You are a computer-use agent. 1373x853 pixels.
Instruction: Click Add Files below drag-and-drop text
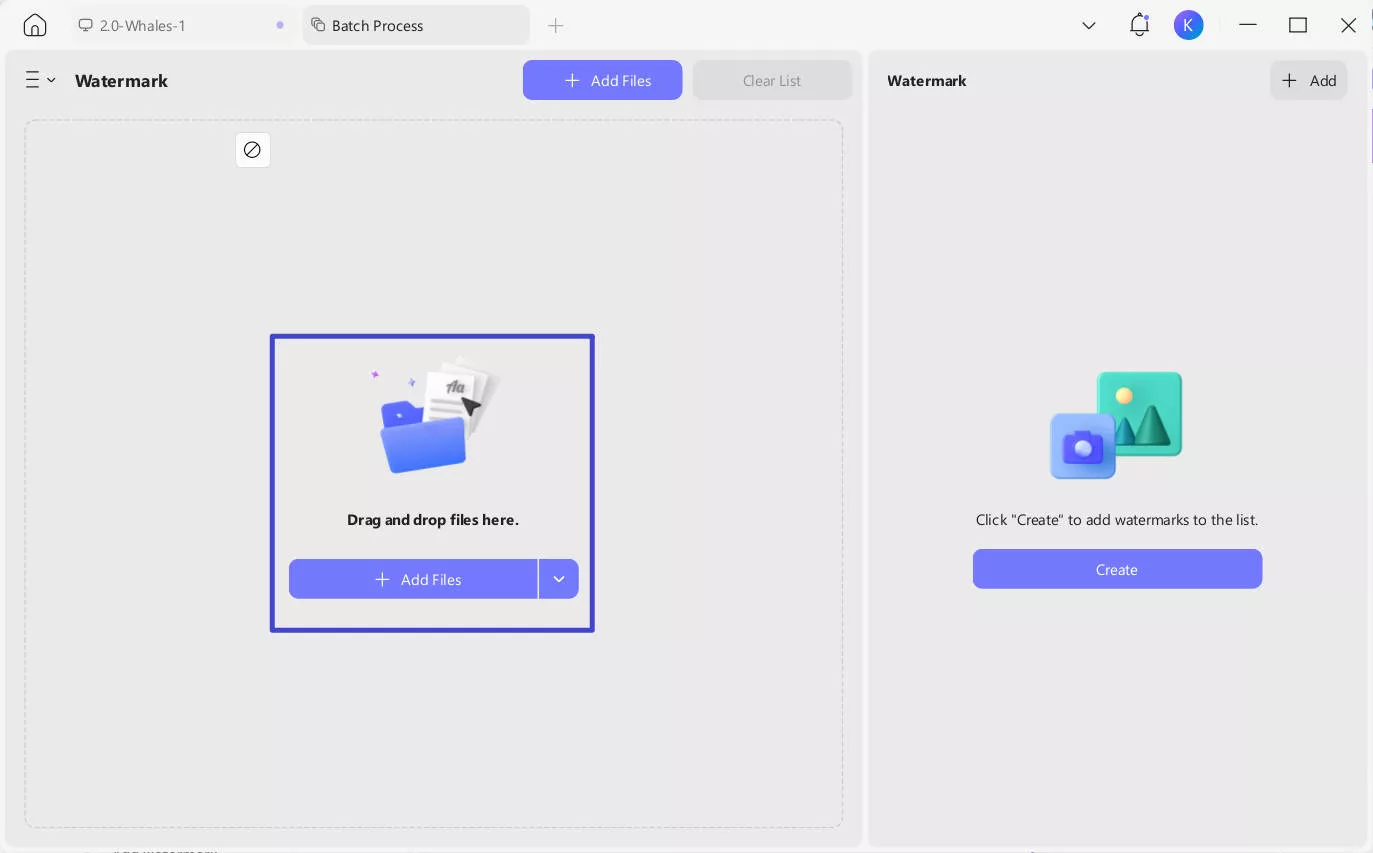(413, 579)
